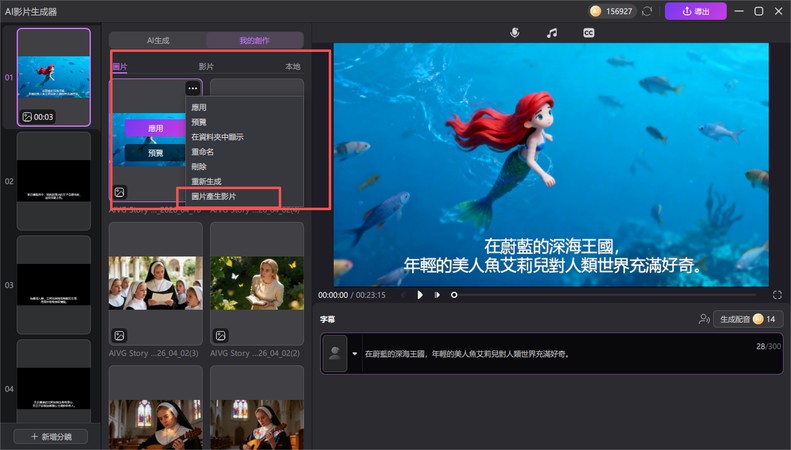791x450 pixels.
Task: Choose 應用 in the context menu
Action: (199, 107)
